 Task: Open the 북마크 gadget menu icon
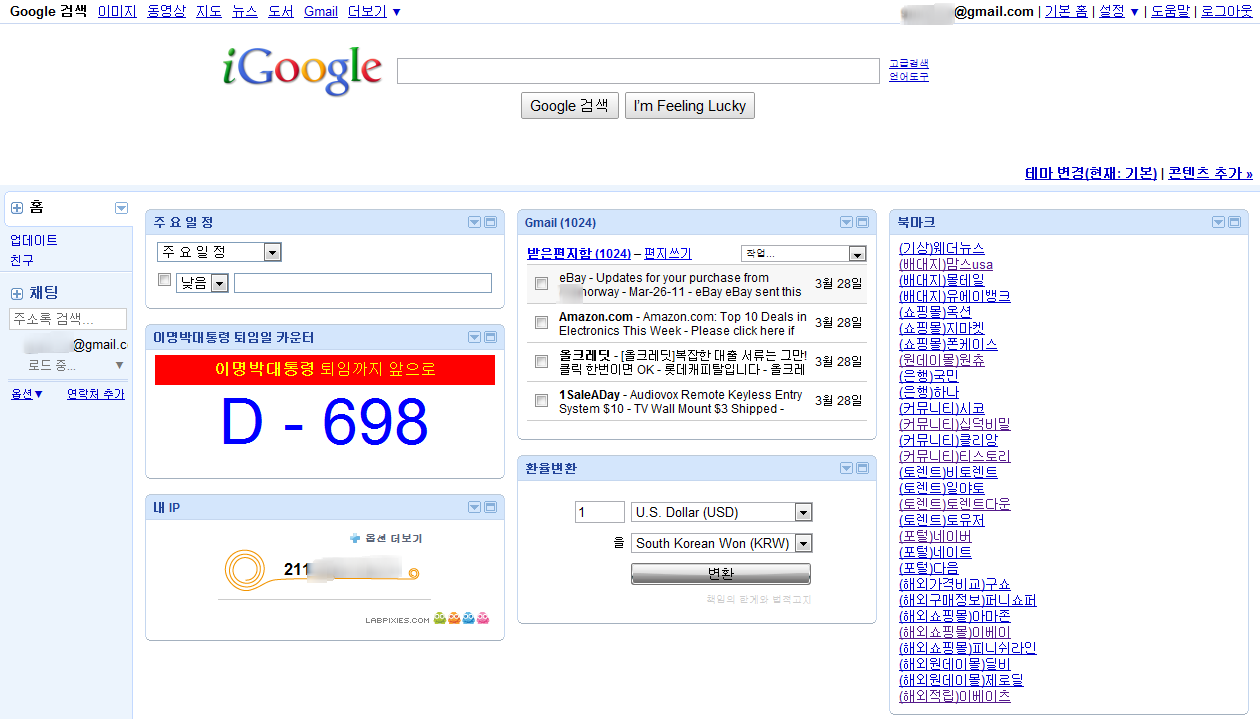(1218, 222)
